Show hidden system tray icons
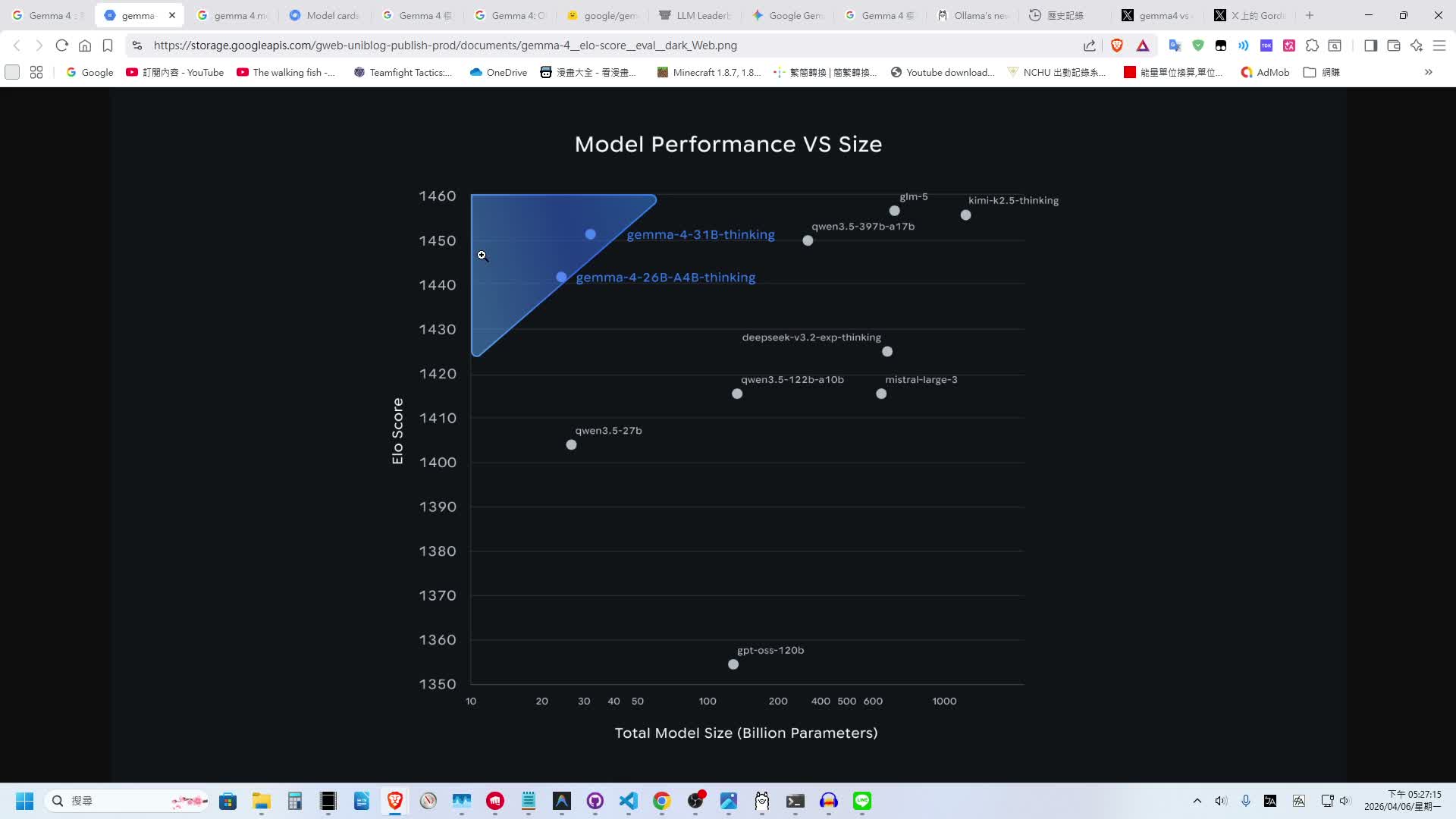1456x819 pixels. (1197, 801)
